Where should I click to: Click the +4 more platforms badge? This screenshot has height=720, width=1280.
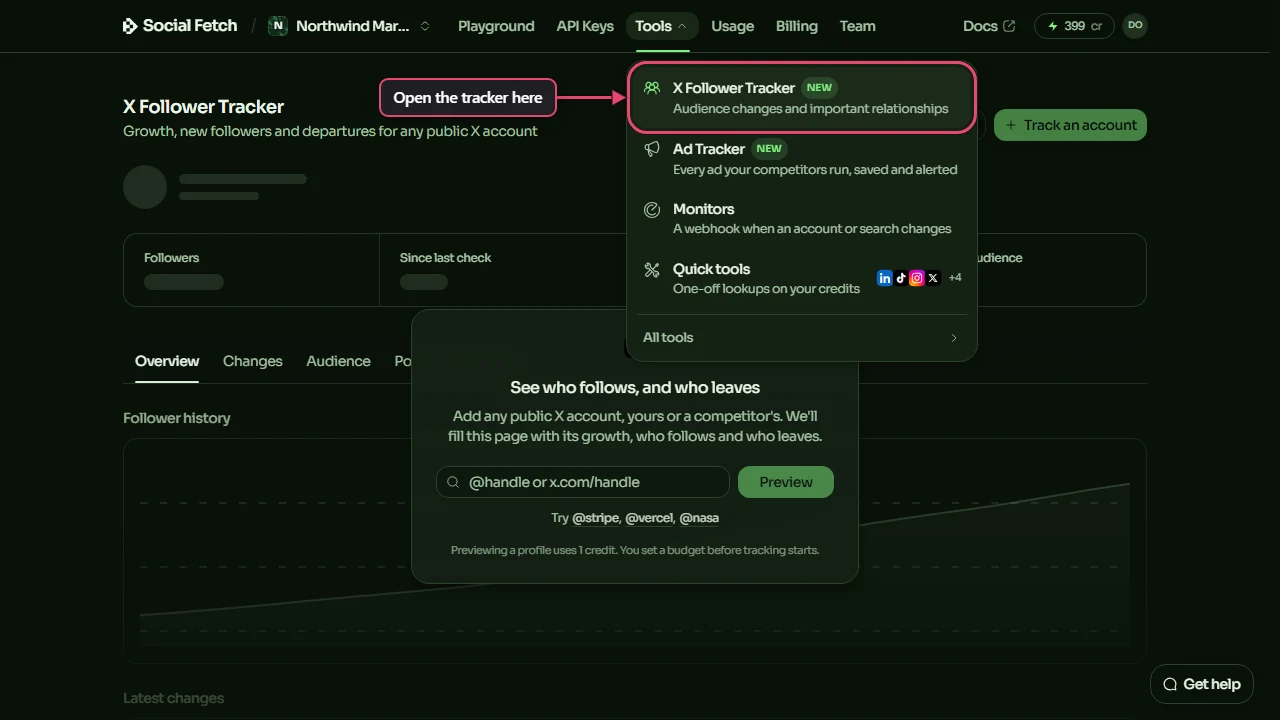(x=955, y=278)
